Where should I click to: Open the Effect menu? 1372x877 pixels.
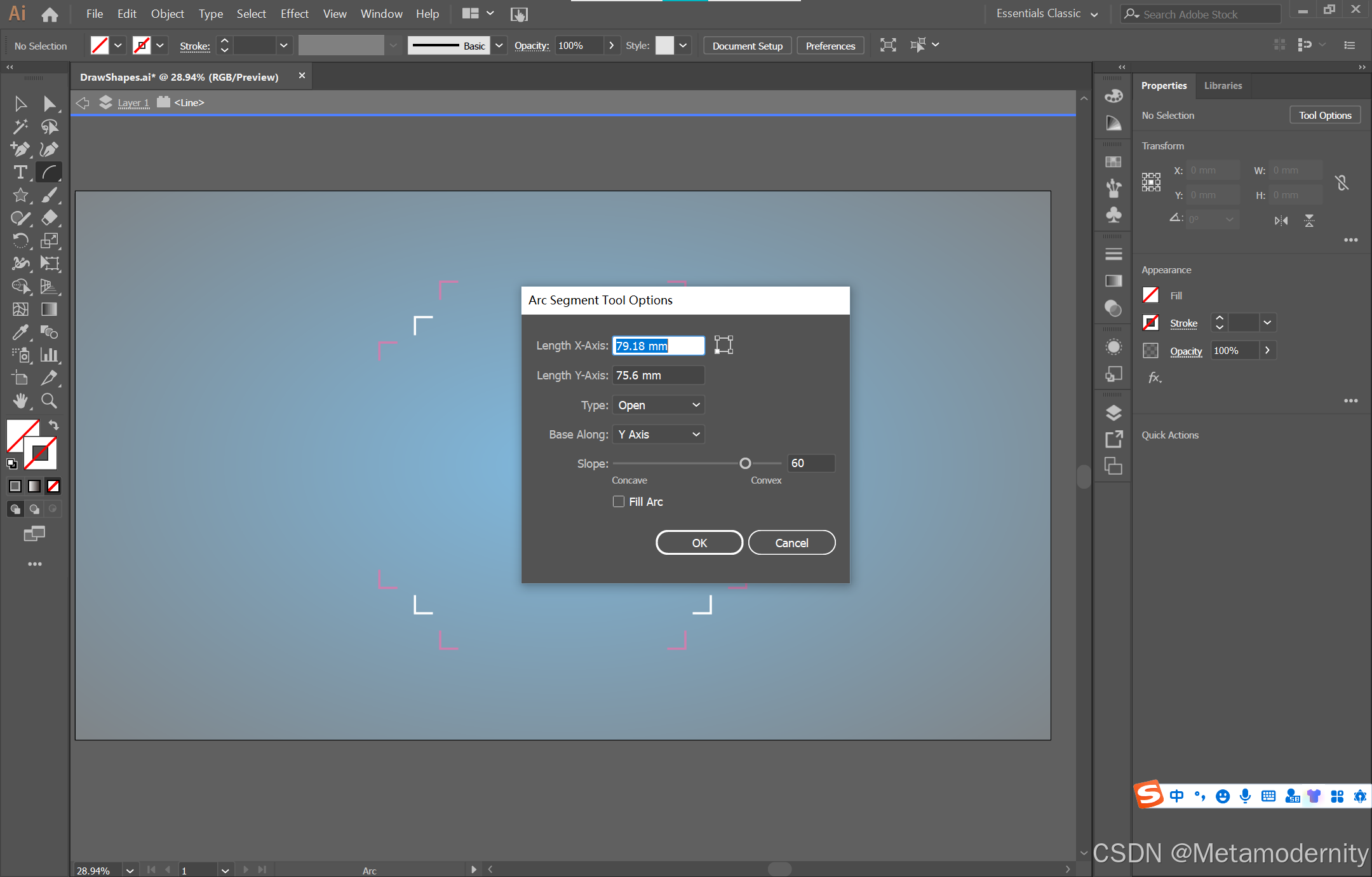tap(294, 14)
